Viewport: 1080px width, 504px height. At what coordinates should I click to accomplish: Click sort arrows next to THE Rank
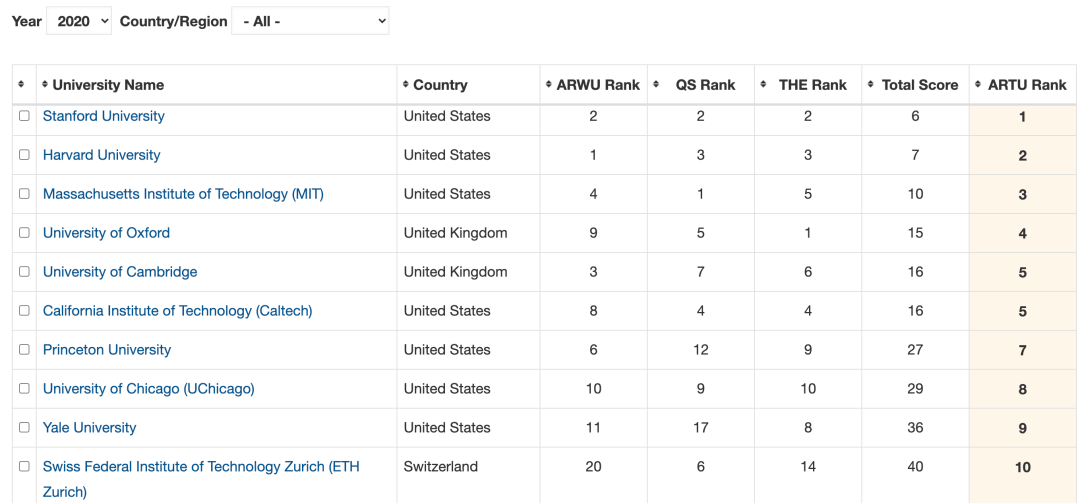coord(764,85)
